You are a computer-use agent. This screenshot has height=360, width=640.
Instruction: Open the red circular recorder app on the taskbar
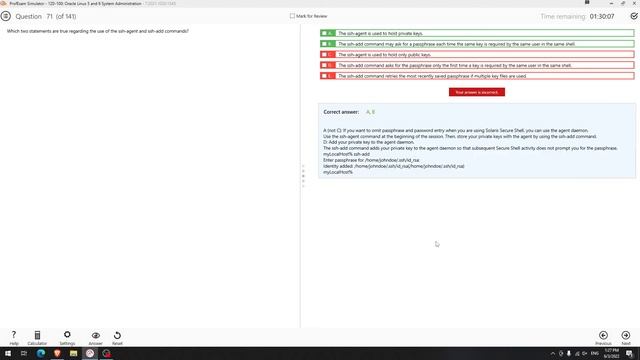(107, 353)
